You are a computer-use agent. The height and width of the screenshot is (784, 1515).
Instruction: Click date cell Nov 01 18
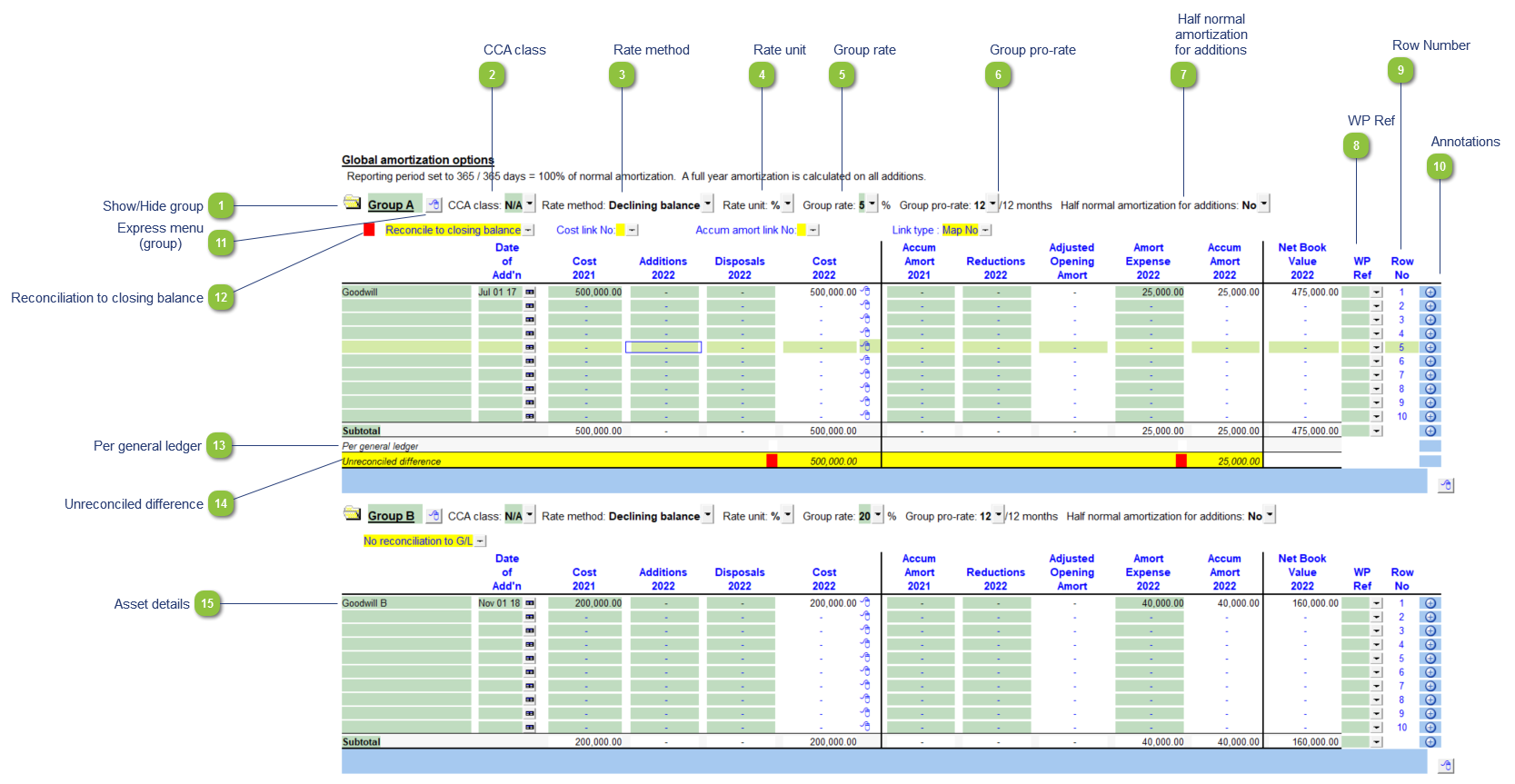tap(501, 603)
